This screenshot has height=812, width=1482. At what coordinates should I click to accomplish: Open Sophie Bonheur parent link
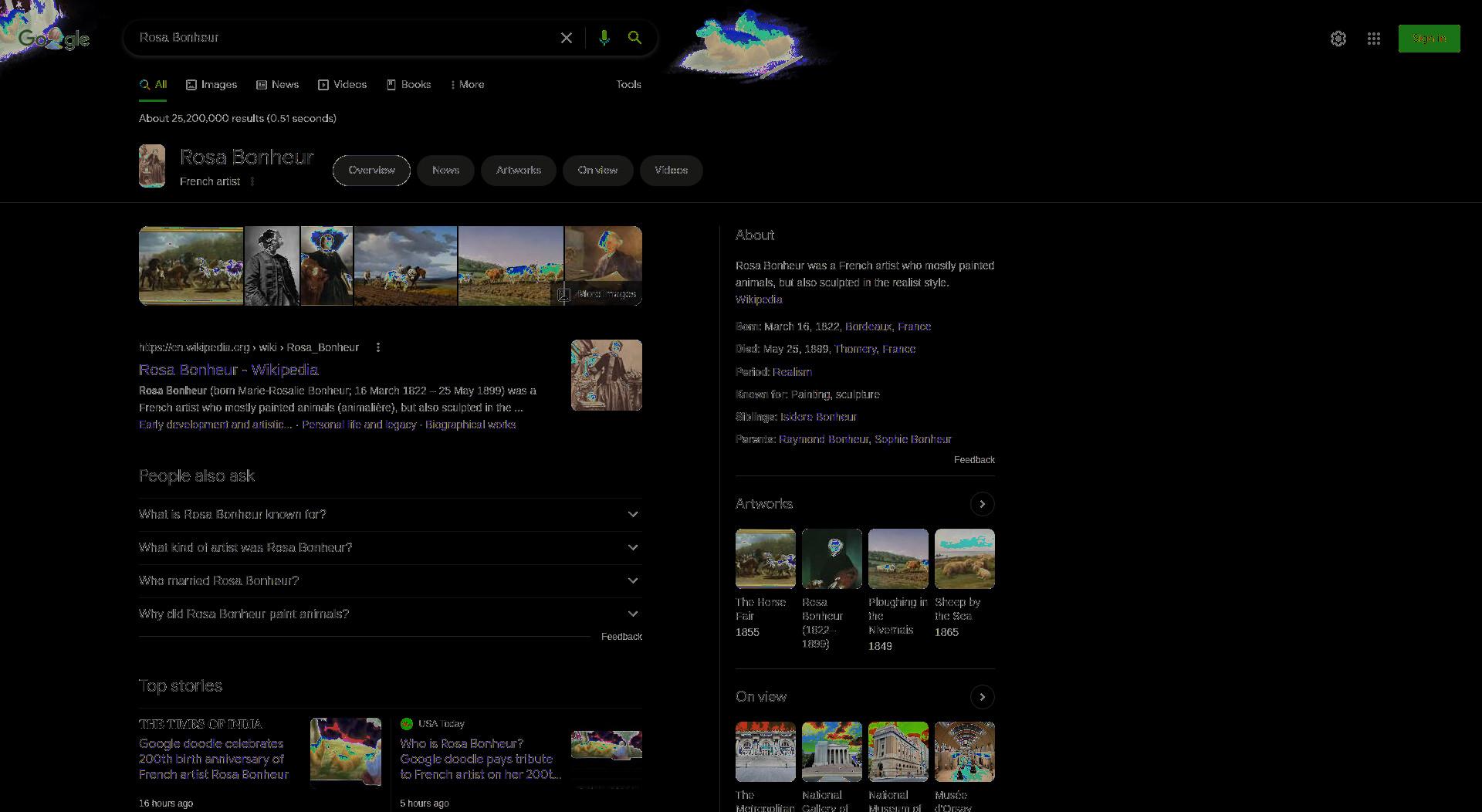(913, 439)
